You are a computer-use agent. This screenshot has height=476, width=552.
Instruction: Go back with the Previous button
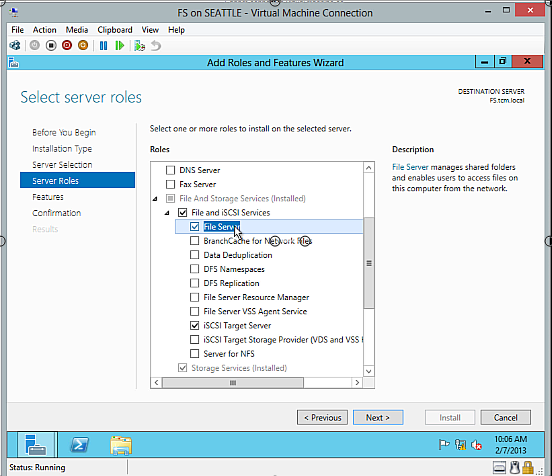pyautogui.click(x=322, y=418)
